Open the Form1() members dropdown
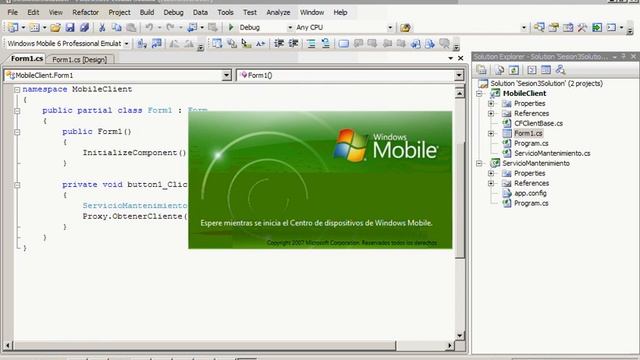The width and height of the screenshot is (640, 360). click(x=459, y=75)
